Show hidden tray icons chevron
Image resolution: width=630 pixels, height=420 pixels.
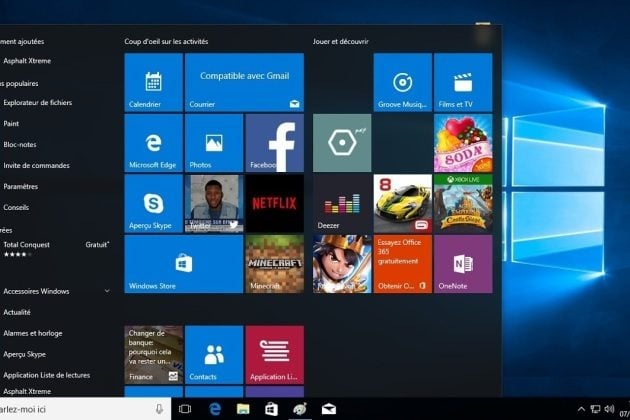click(581, 409)
